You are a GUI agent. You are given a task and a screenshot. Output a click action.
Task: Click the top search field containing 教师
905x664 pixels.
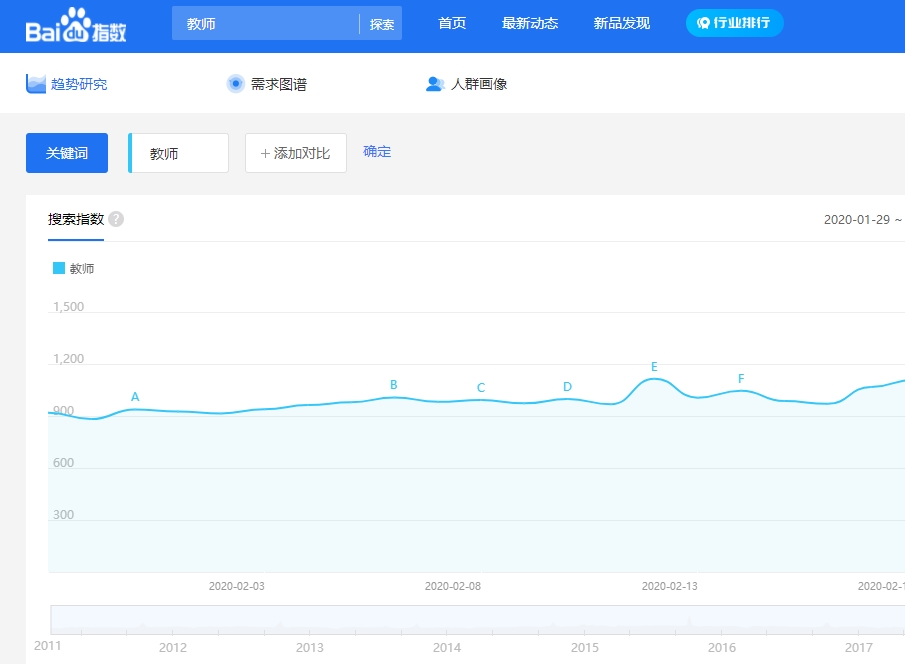click(x=265, y=24)
